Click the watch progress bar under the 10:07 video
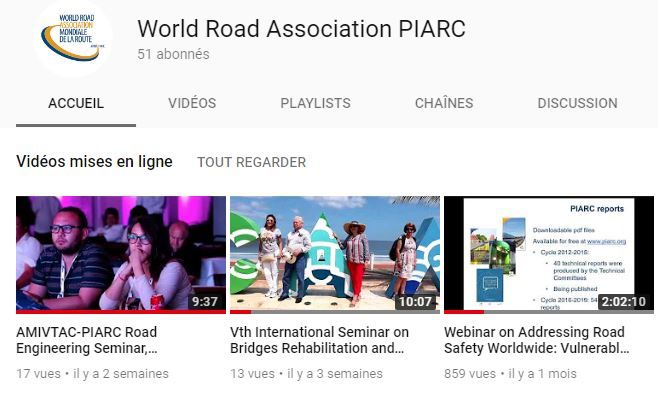The height and width of the screenshot is (397, 658). pos(335,312)
